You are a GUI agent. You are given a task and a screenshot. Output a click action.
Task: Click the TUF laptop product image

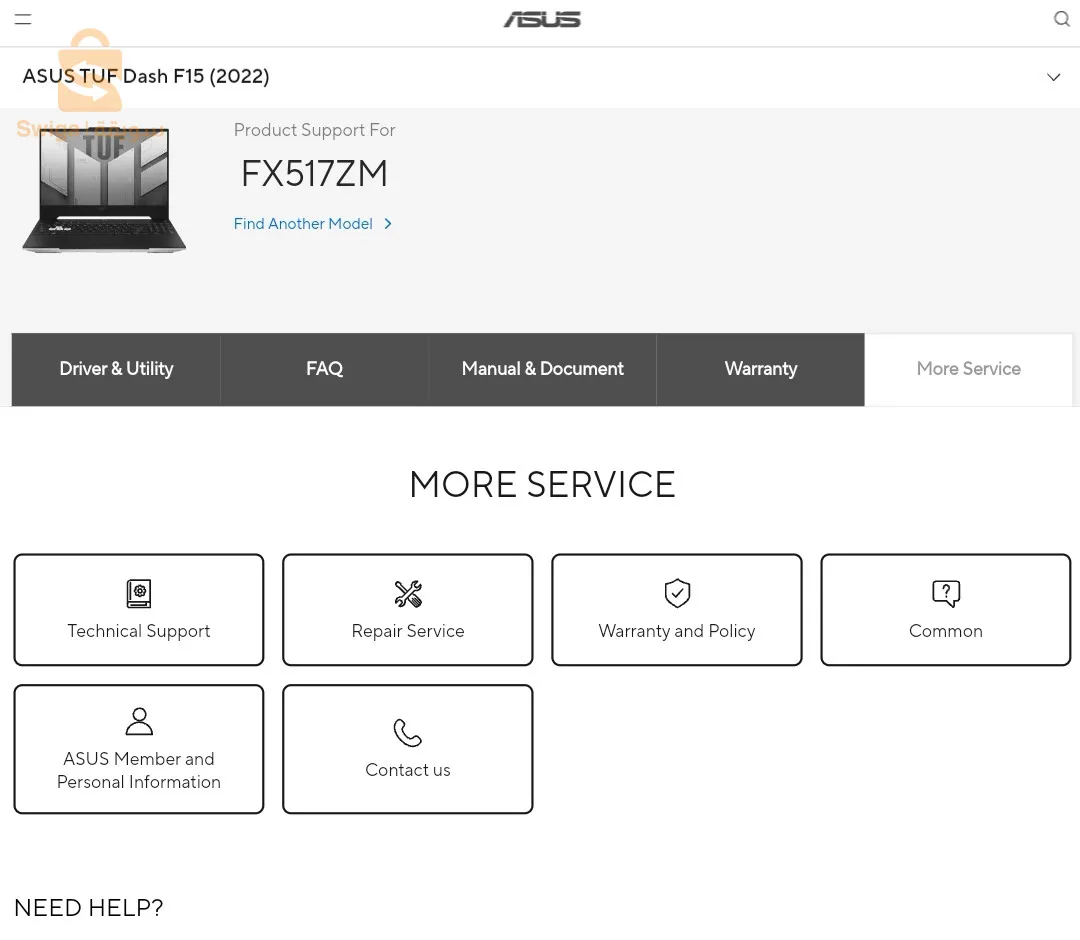tap(104, 190)
